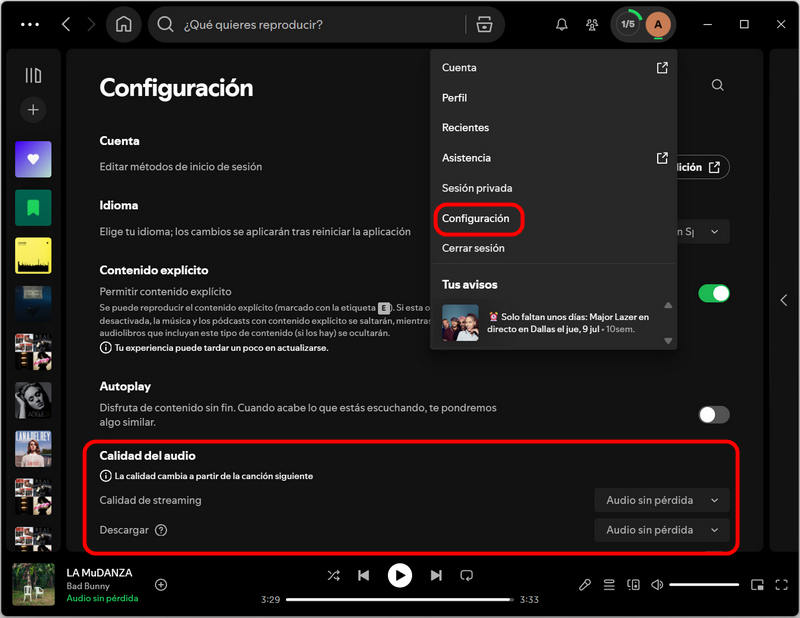Select Recientes in profile menu

point(554,128)
